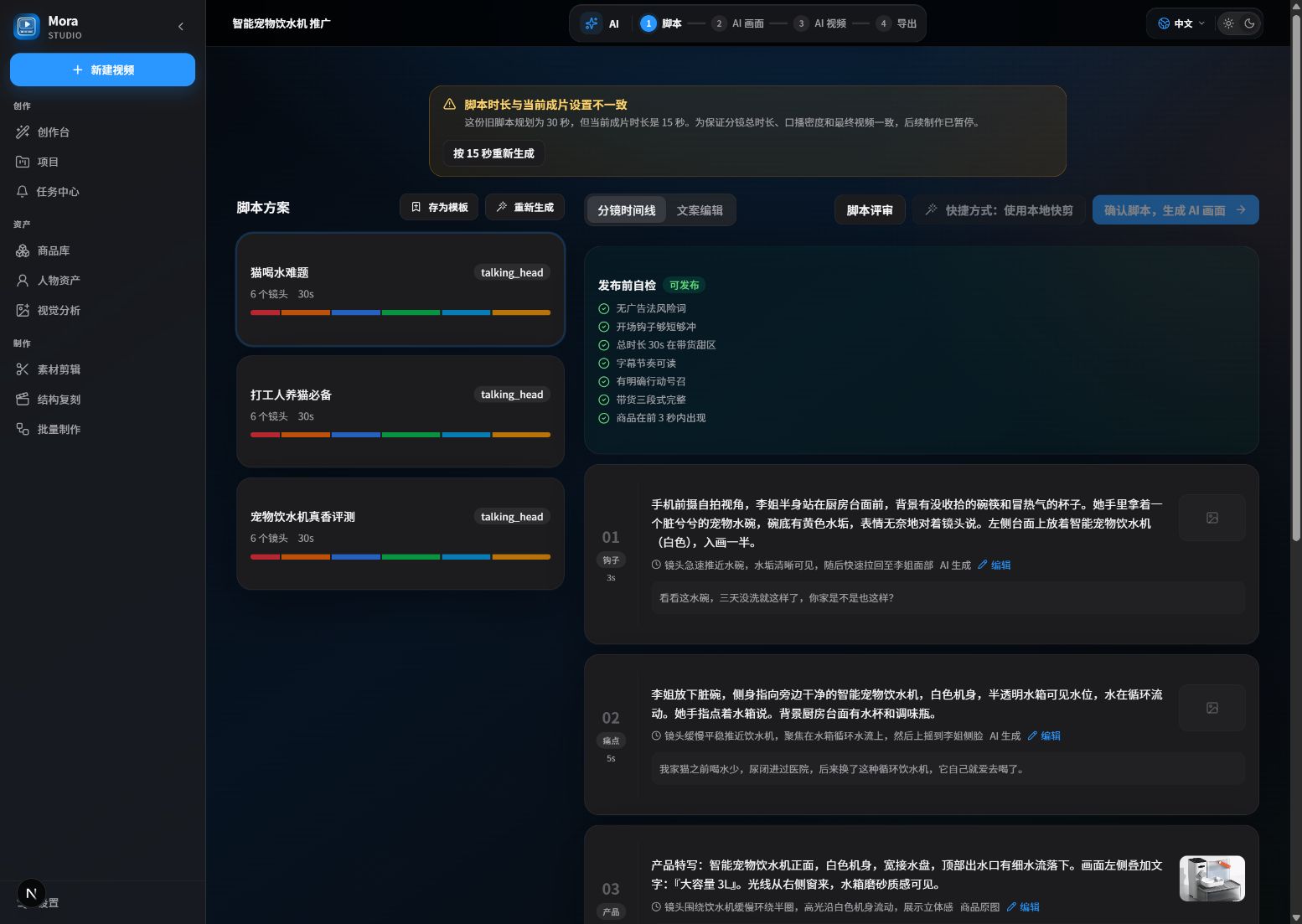Select the 分镜时间线 tab

[627, 210]
